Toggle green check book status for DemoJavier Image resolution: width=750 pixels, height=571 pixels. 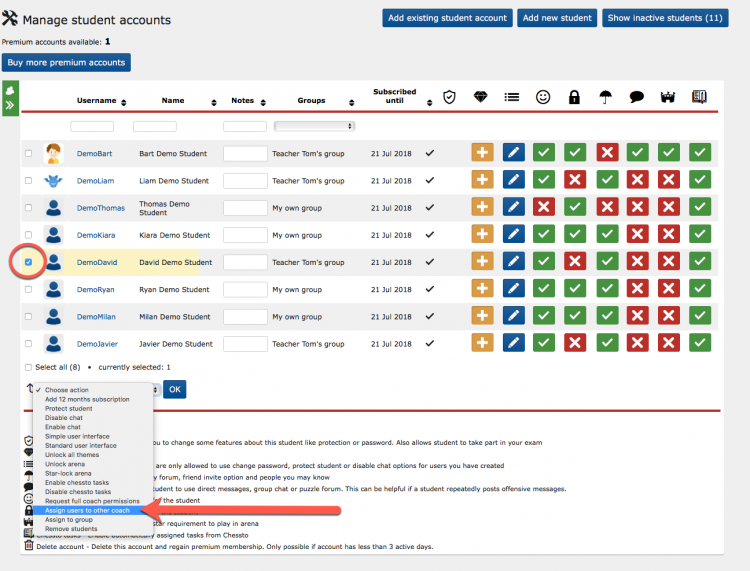click(700, 343)
